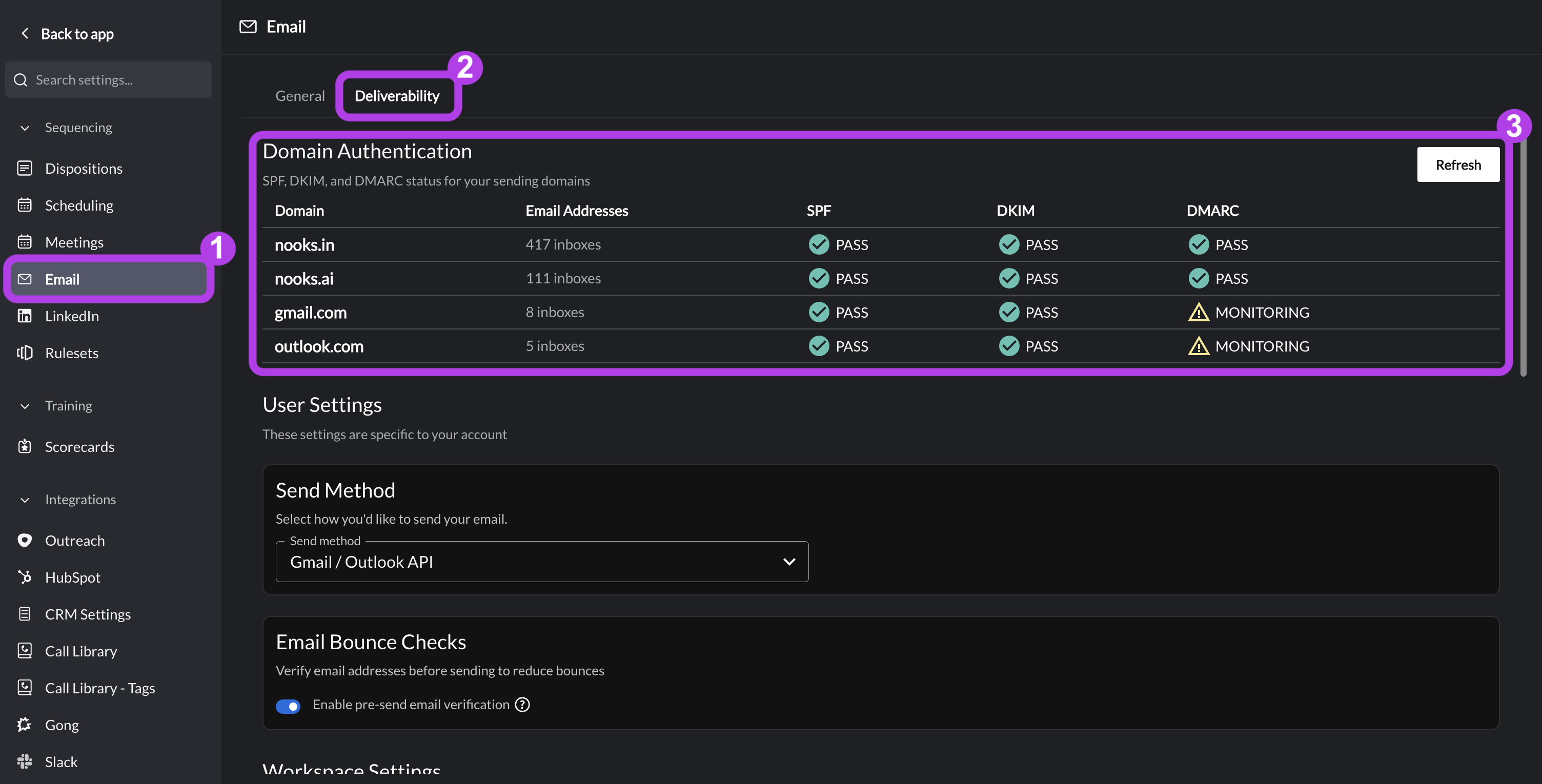This screenshot has height=784, width=1542.
Task: Click the 417 inboxes cell
Action: click(x=563, y=244)
